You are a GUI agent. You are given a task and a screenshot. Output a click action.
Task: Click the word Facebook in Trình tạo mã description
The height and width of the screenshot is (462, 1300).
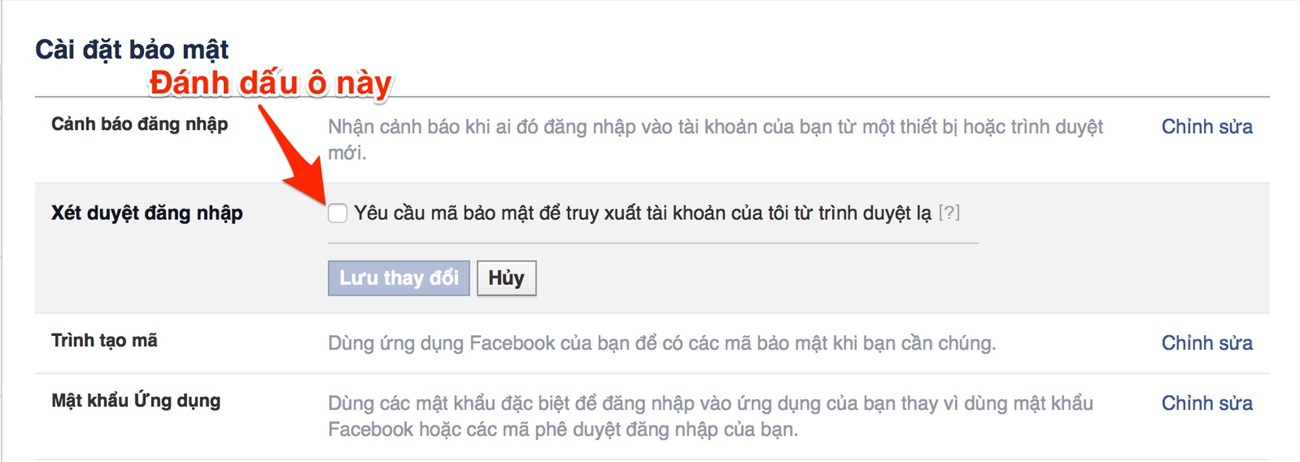[x=512, y=343]
